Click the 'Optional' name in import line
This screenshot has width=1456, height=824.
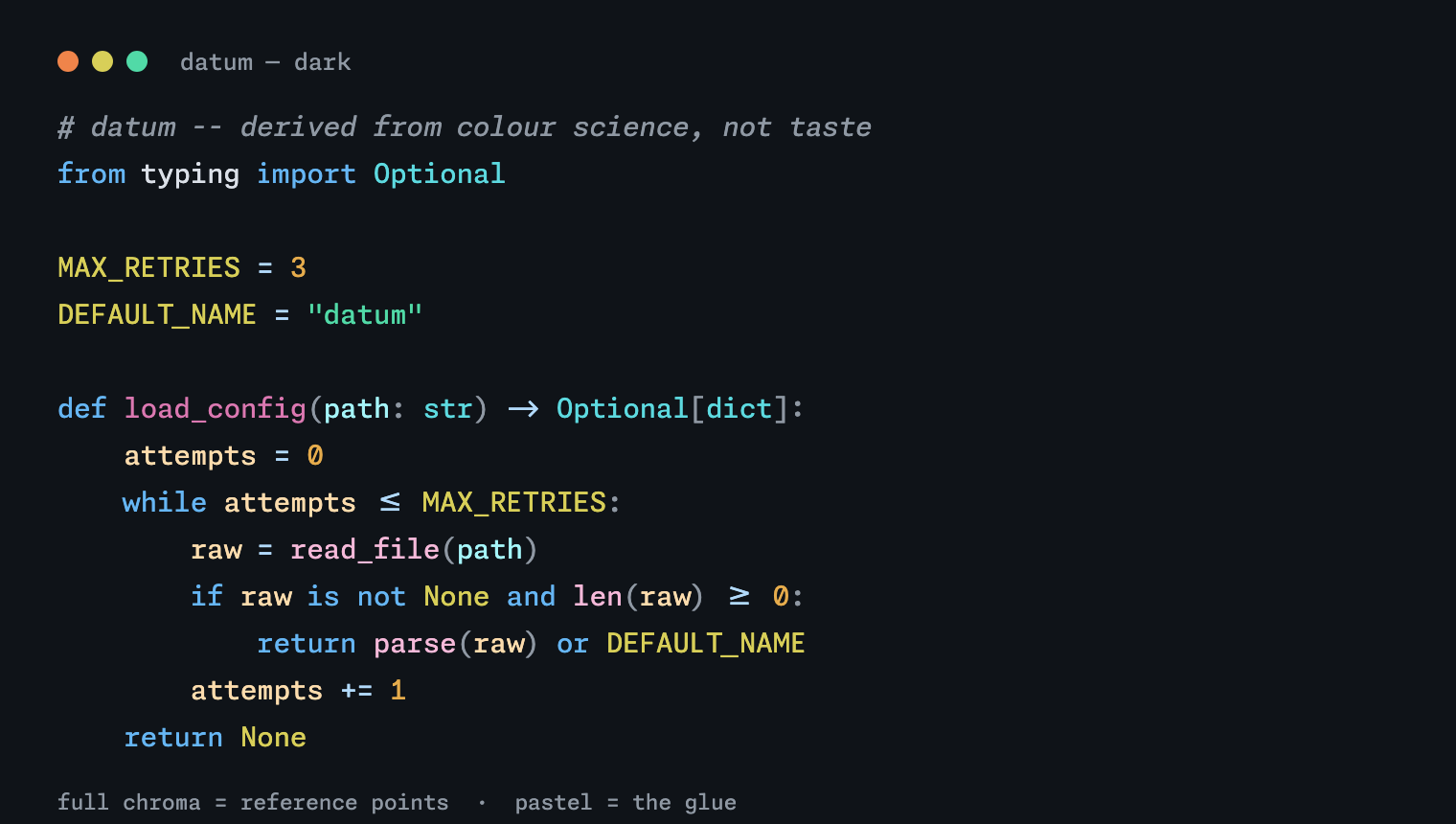click(x=439, y=174)
